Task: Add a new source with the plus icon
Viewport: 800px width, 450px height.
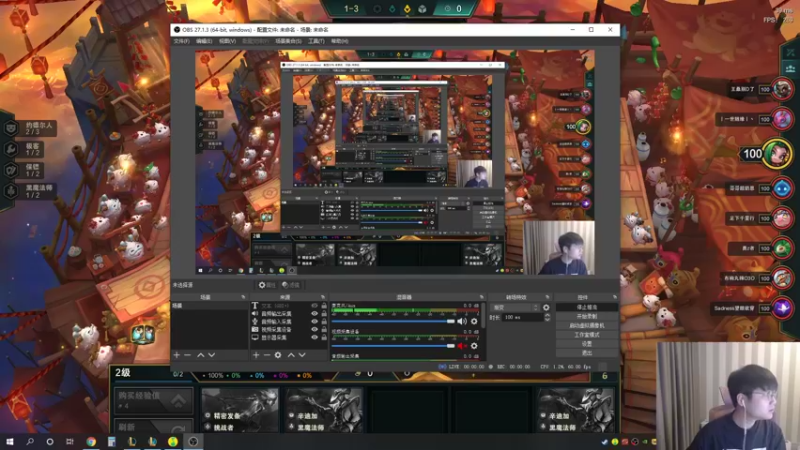Action: tap(256, 355)
